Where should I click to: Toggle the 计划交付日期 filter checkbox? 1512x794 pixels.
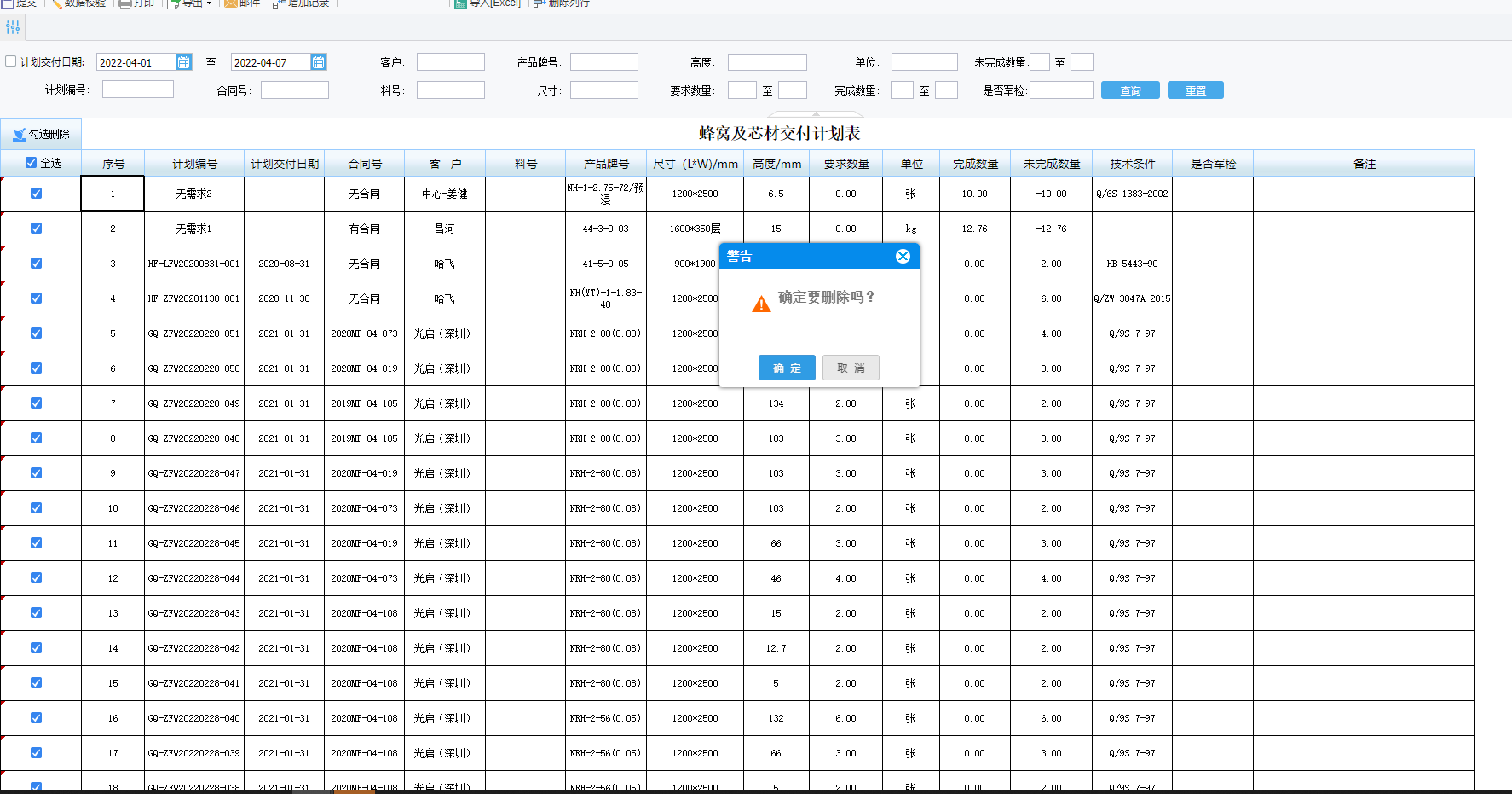click(11, 61)
